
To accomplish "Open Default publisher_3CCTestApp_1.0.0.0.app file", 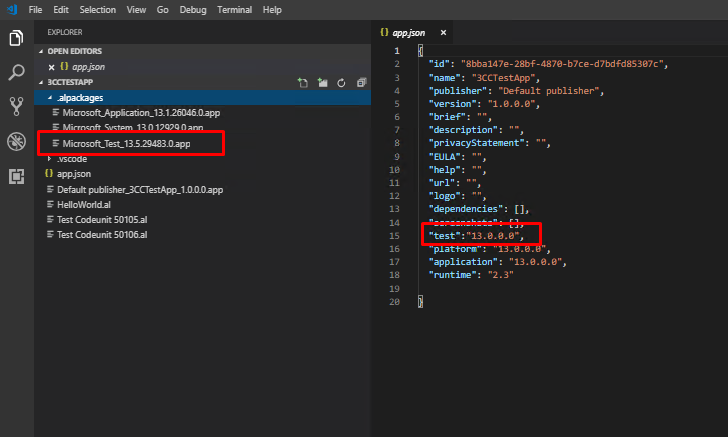I will tap(140, 190).
